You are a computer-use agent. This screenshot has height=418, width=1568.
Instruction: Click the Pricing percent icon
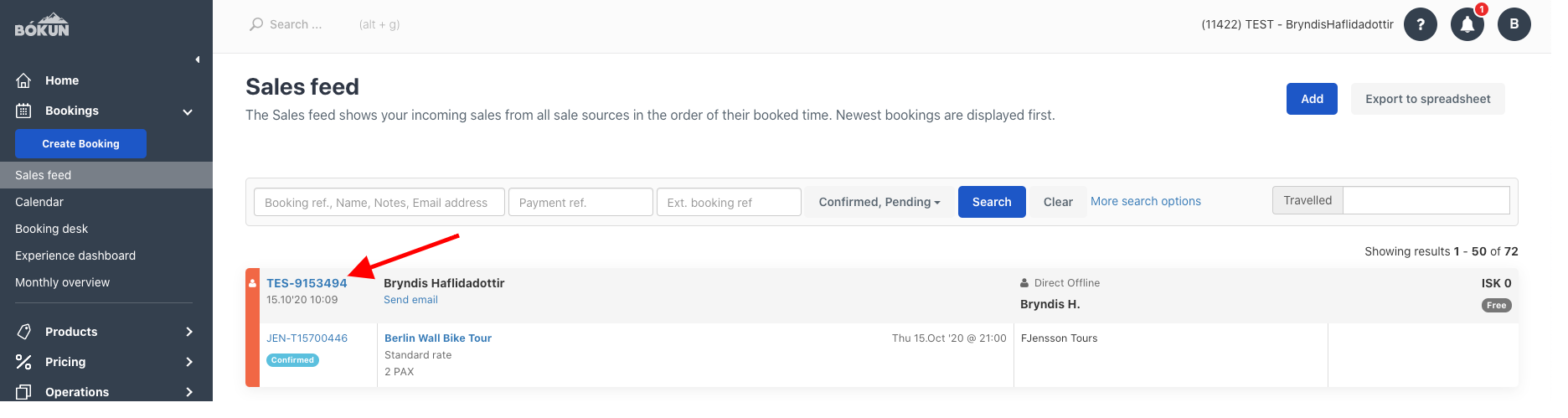point(23,362)
